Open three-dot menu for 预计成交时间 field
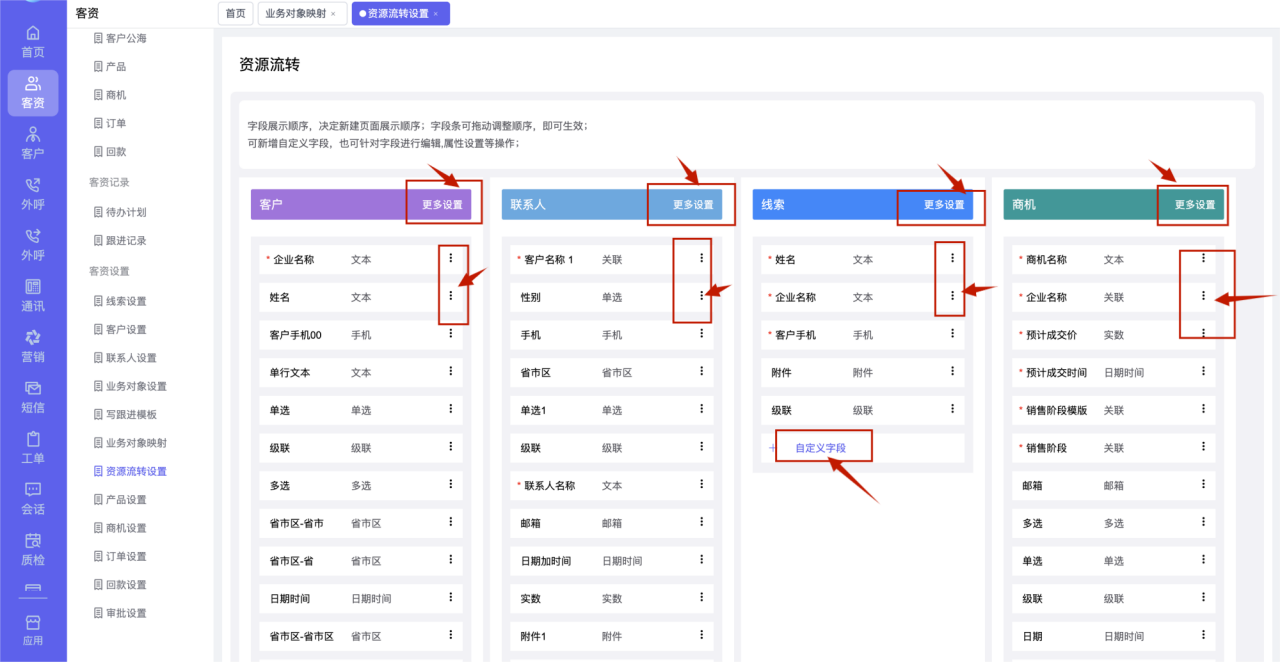The width and height of the screenshot is (1280, 662). tap(1203, 371)
